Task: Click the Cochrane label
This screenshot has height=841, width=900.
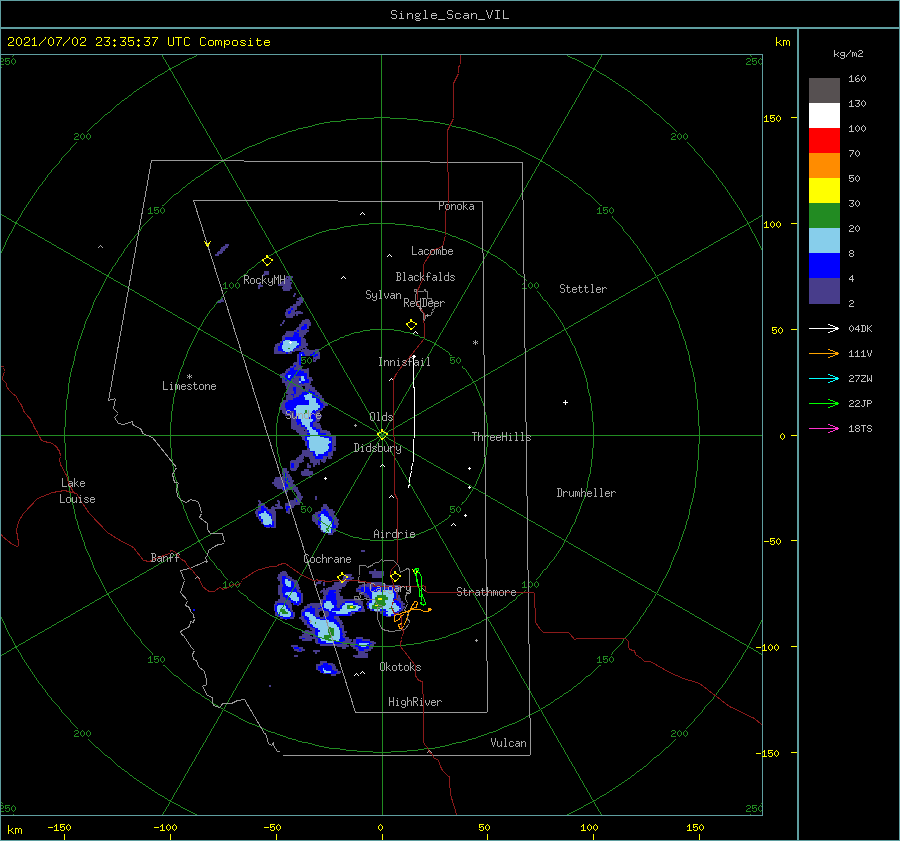Action: tap(327, 559)
